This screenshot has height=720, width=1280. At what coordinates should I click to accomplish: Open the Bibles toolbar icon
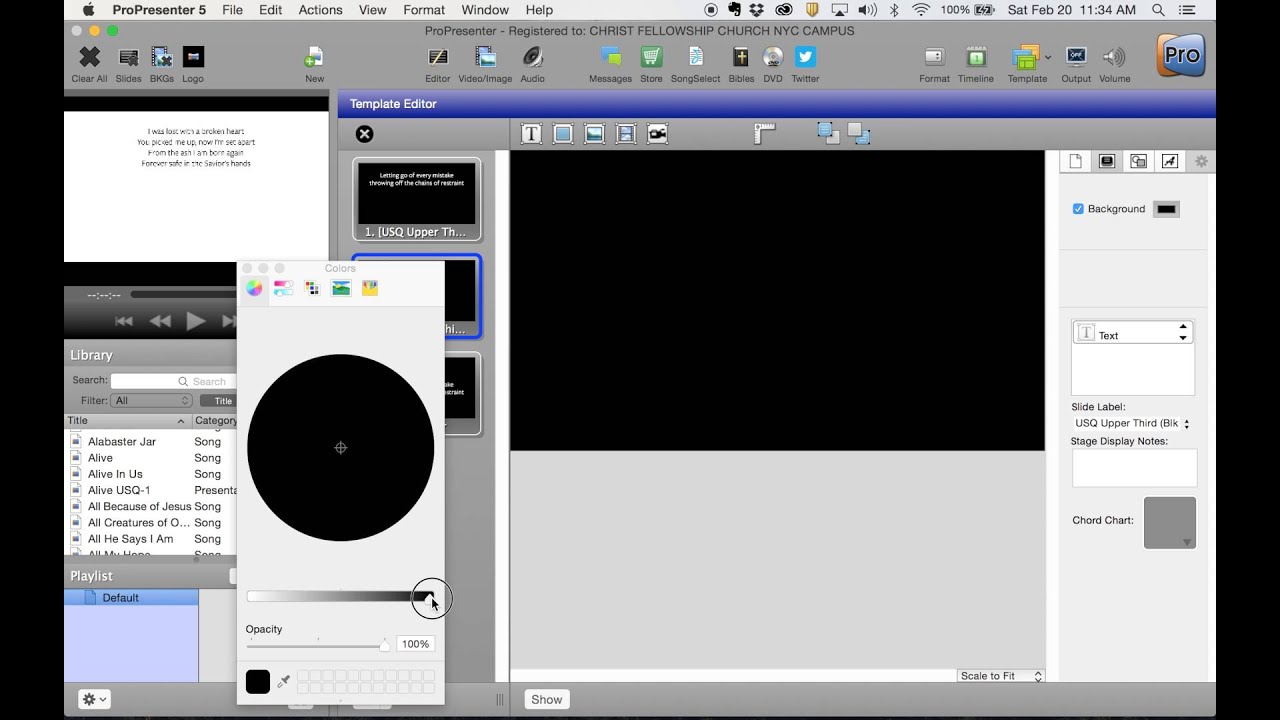tap(741, 58)
